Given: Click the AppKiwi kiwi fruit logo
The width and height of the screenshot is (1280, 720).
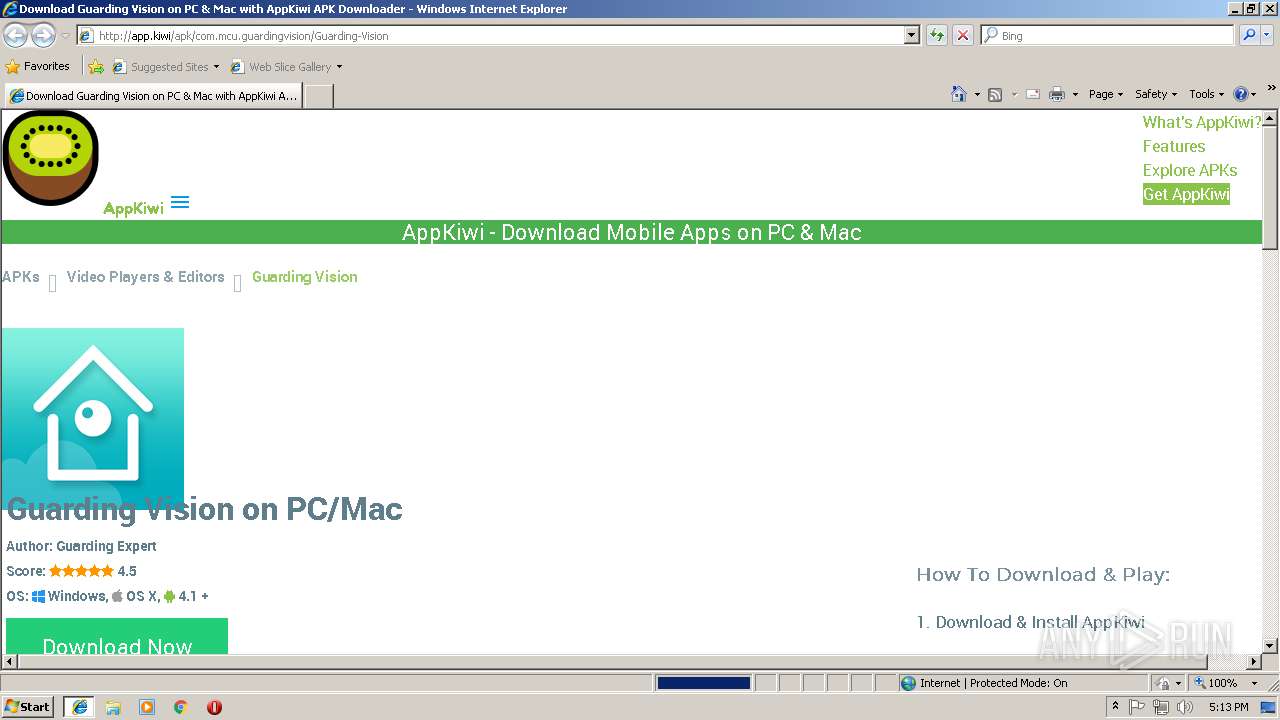Looking at the screenshot, I should point(50,157).
